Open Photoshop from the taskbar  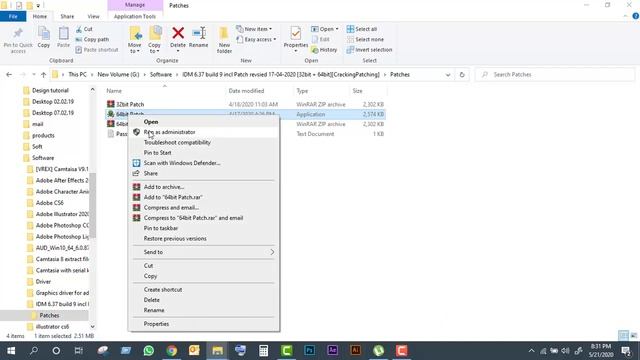click(x=309, y=351)
